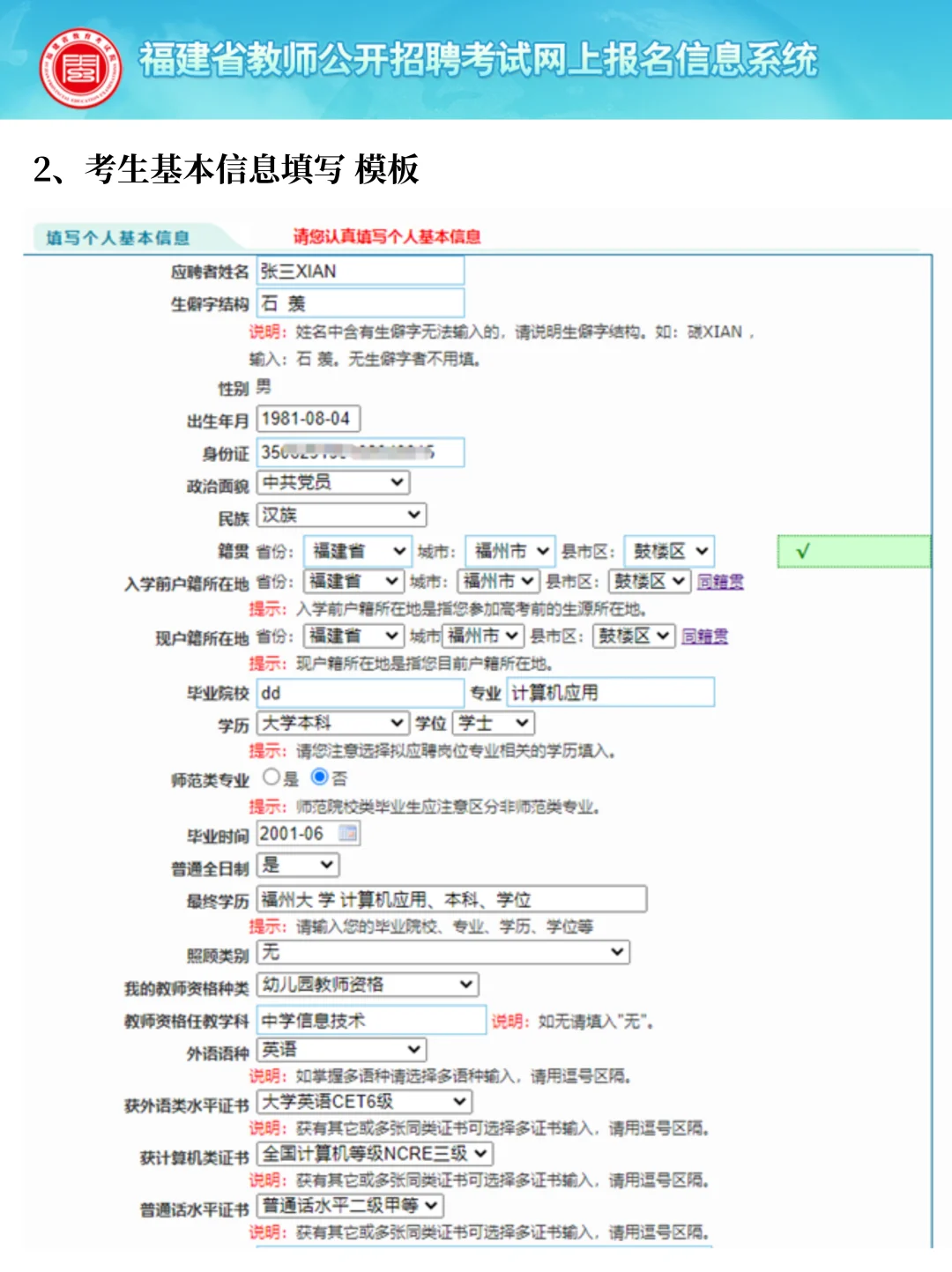Open the 政治面貌 dropdown showing 中共党员
952x1272 pixels.
[x=331, y=482]
